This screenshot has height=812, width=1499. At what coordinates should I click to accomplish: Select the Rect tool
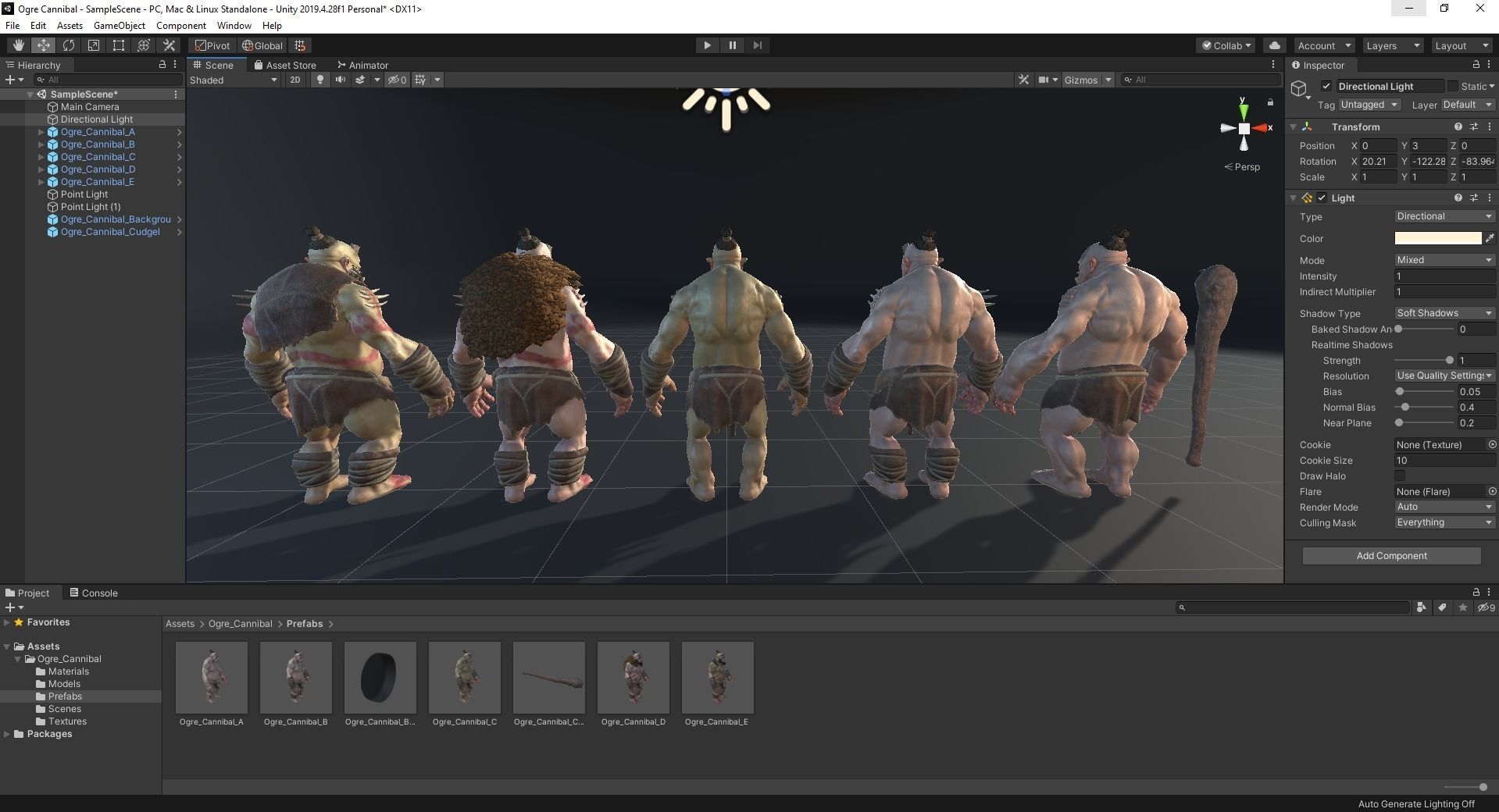[118, 45]
